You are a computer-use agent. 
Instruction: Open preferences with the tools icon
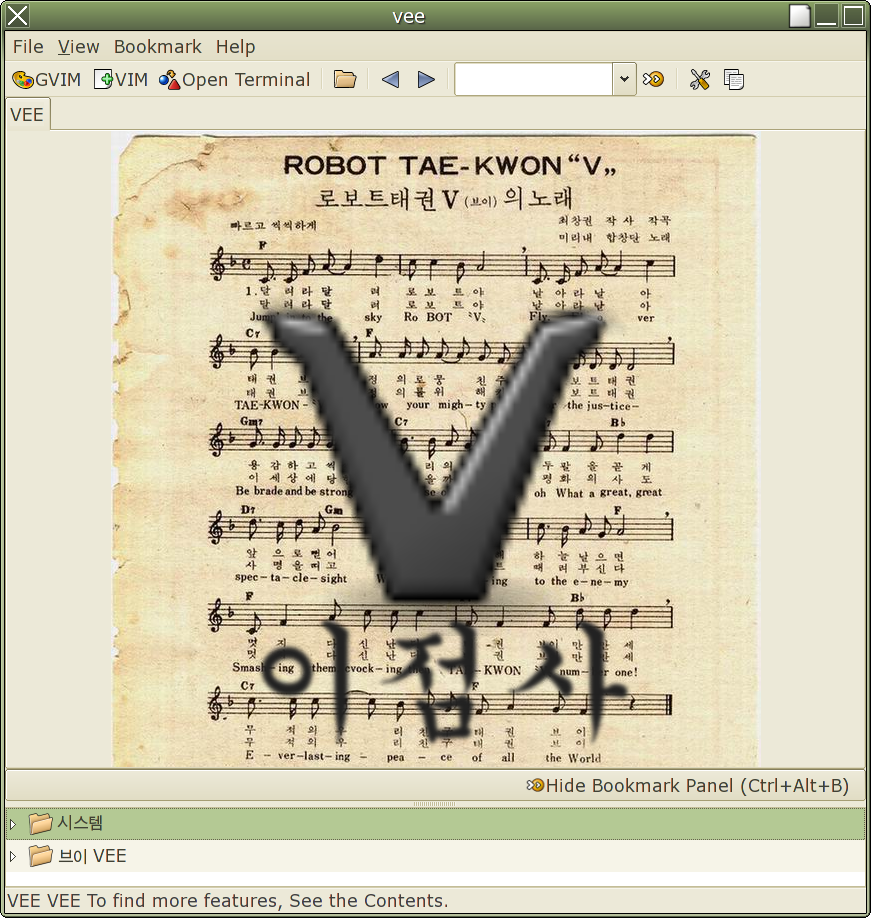tap(699, 80)
